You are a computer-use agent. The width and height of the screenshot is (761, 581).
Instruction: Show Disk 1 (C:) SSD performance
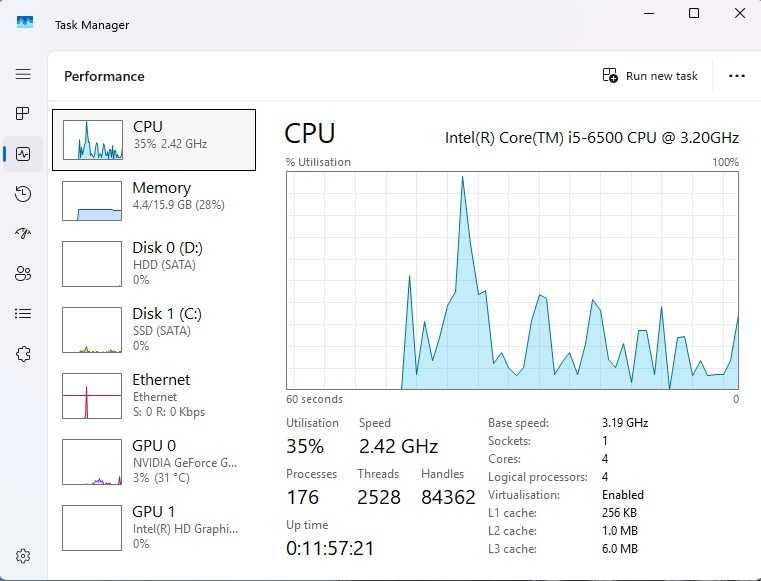154,329
